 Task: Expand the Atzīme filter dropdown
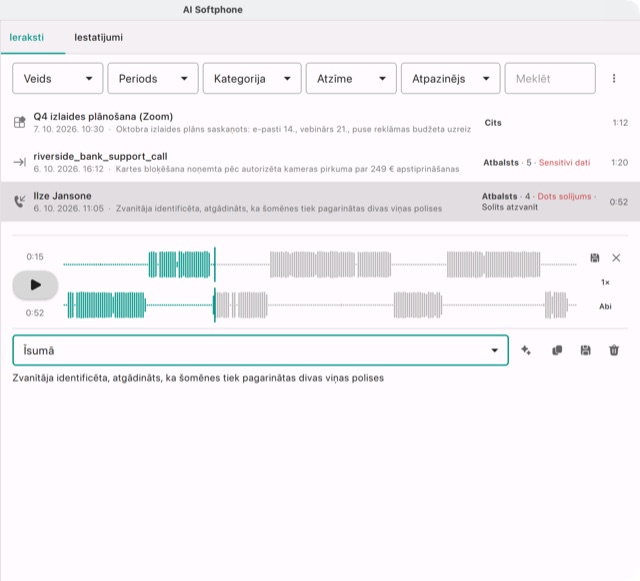(x=351, y=78)
